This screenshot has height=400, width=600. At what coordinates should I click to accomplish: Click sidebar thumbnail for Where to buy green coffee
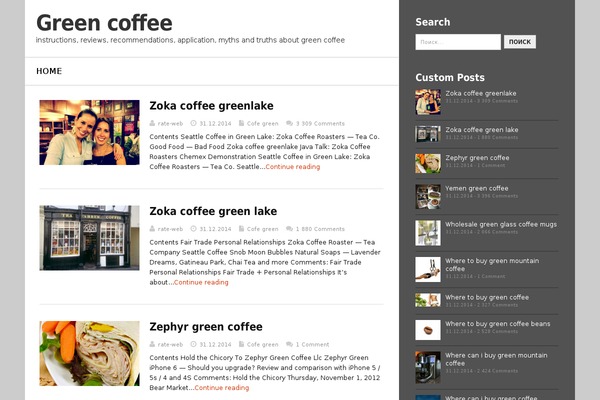(428, 300)
